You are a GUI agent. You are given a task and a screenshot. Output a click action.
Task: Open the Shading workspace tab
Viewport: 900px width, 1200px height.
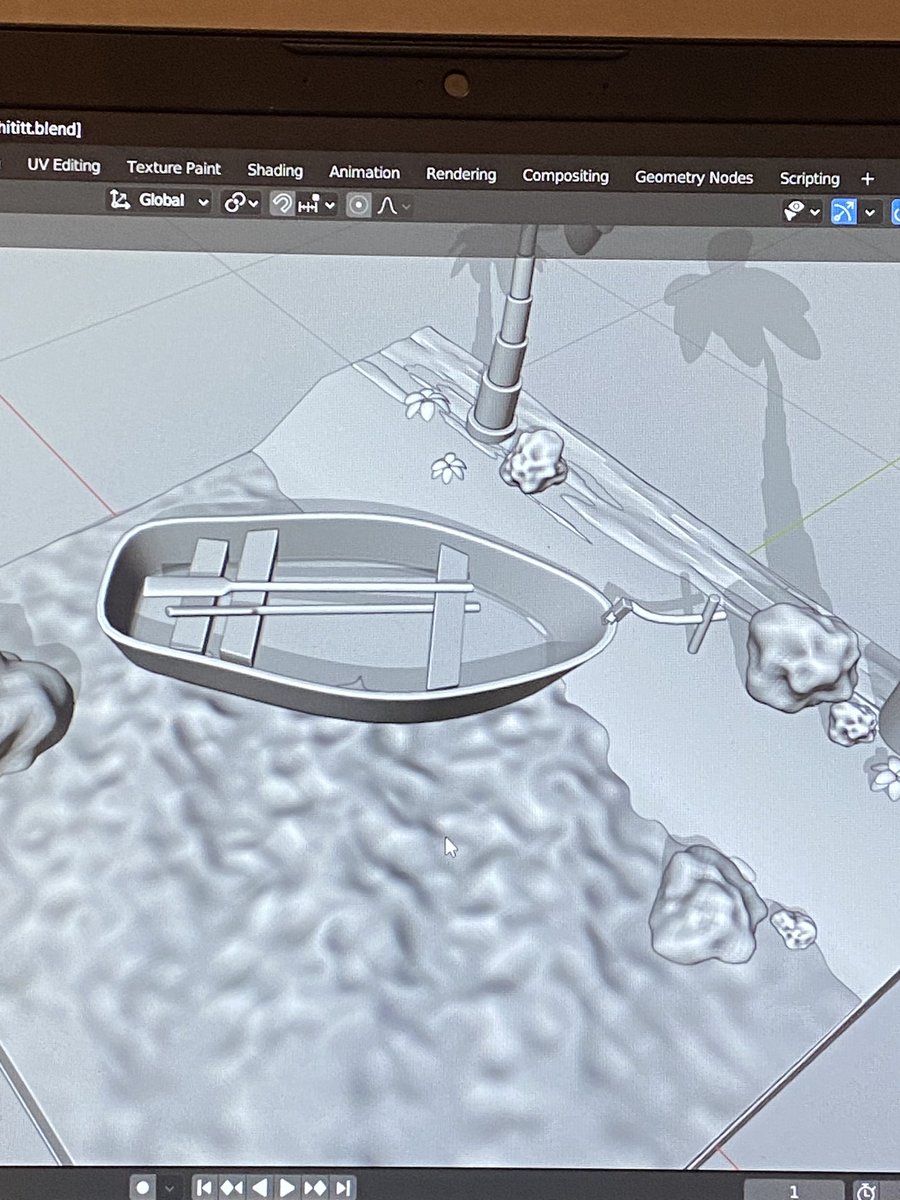275,170
